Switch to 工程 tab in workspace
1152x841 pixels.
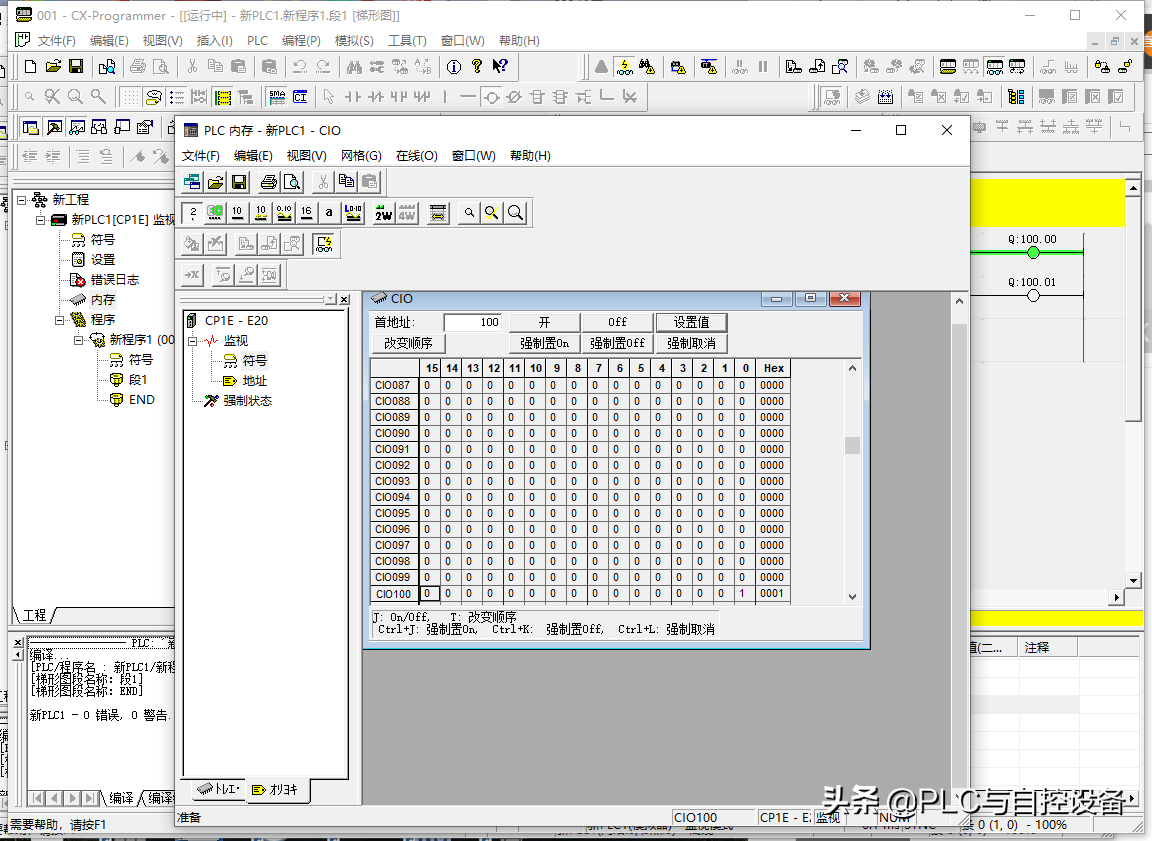click(x=34, y=616)
